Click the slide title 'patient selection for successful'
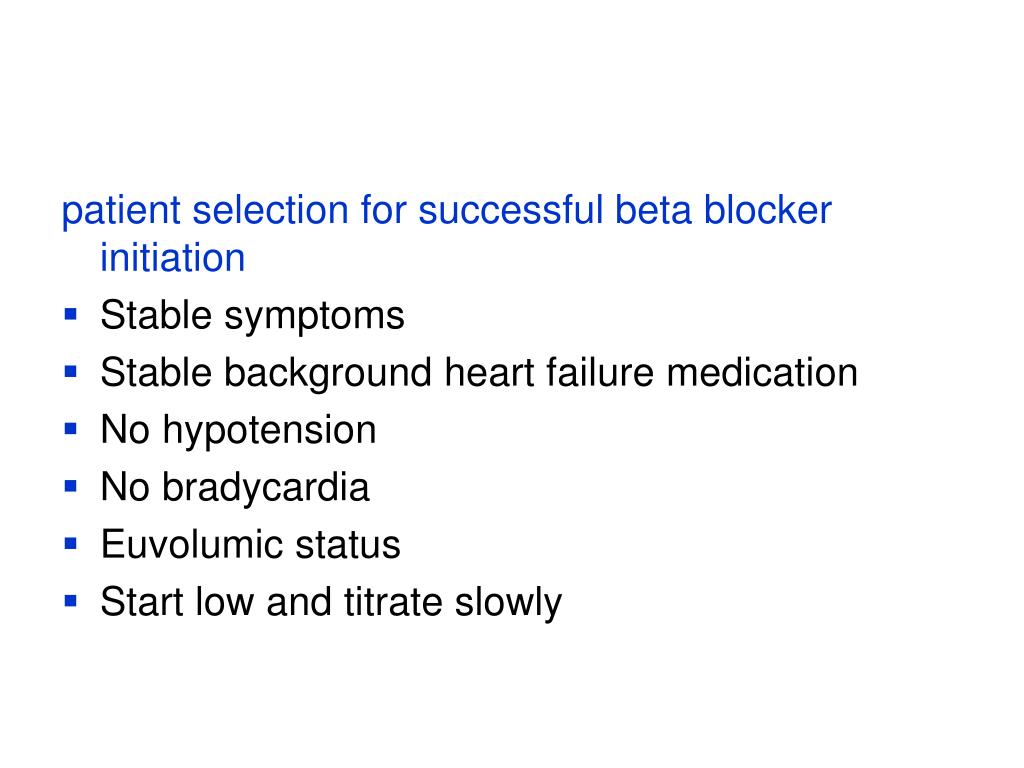Image resolution: width=1024 pixels, height=768 pixels. pos(332,211)
